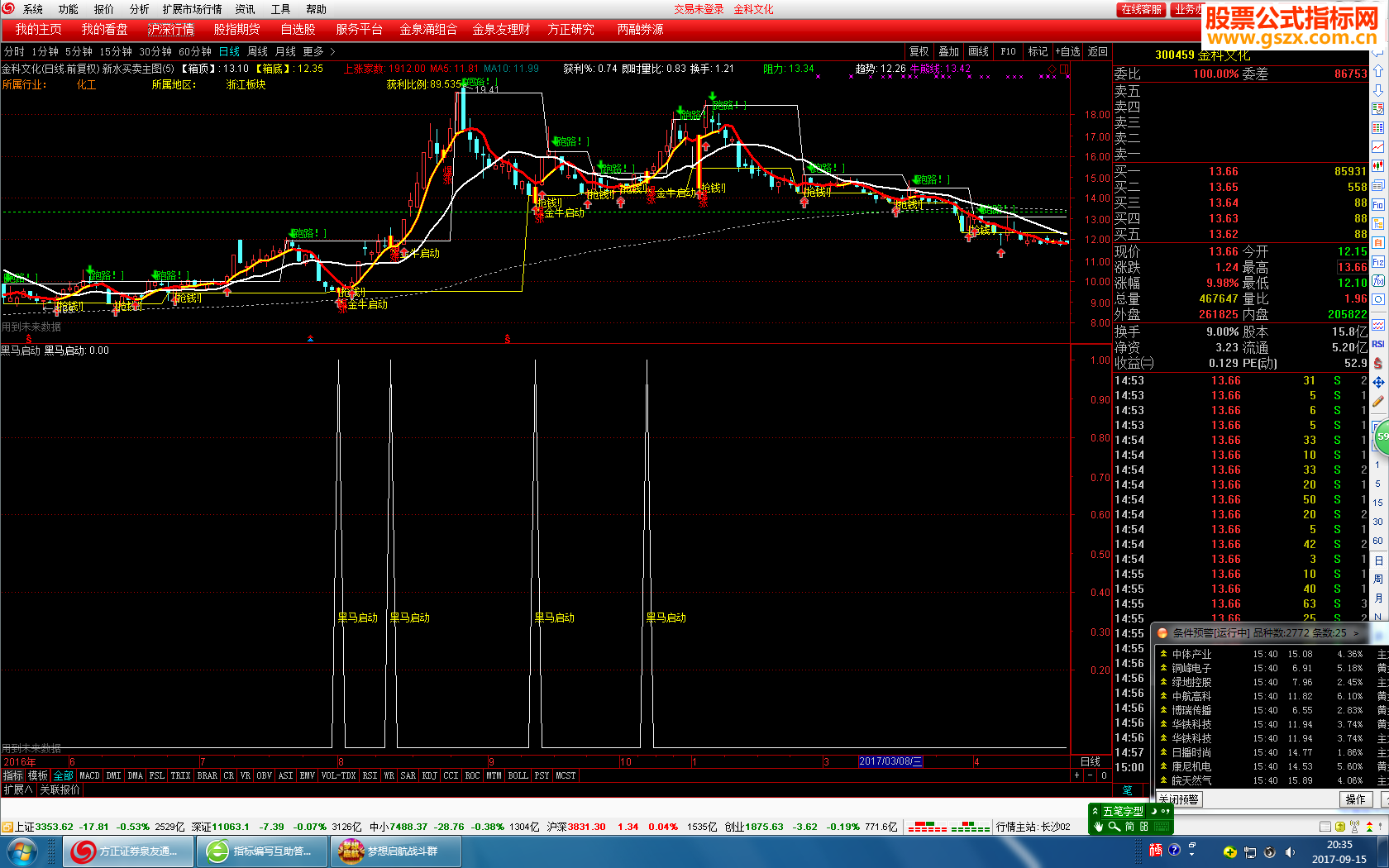Switch chart to 30分钟 period
This screenshot has width=1389, height=868.
[155, 51]
